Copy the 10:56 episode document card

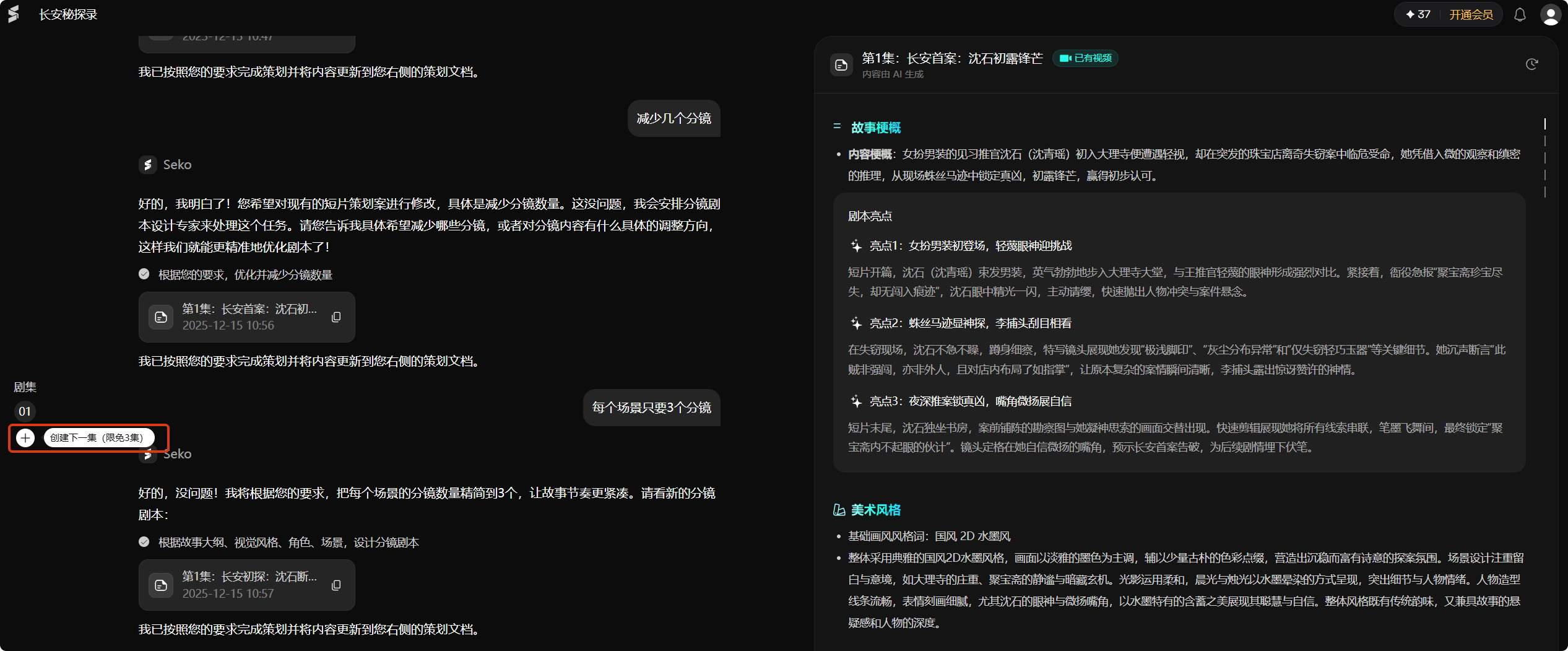pyautogui.click(x=336, y=317)
